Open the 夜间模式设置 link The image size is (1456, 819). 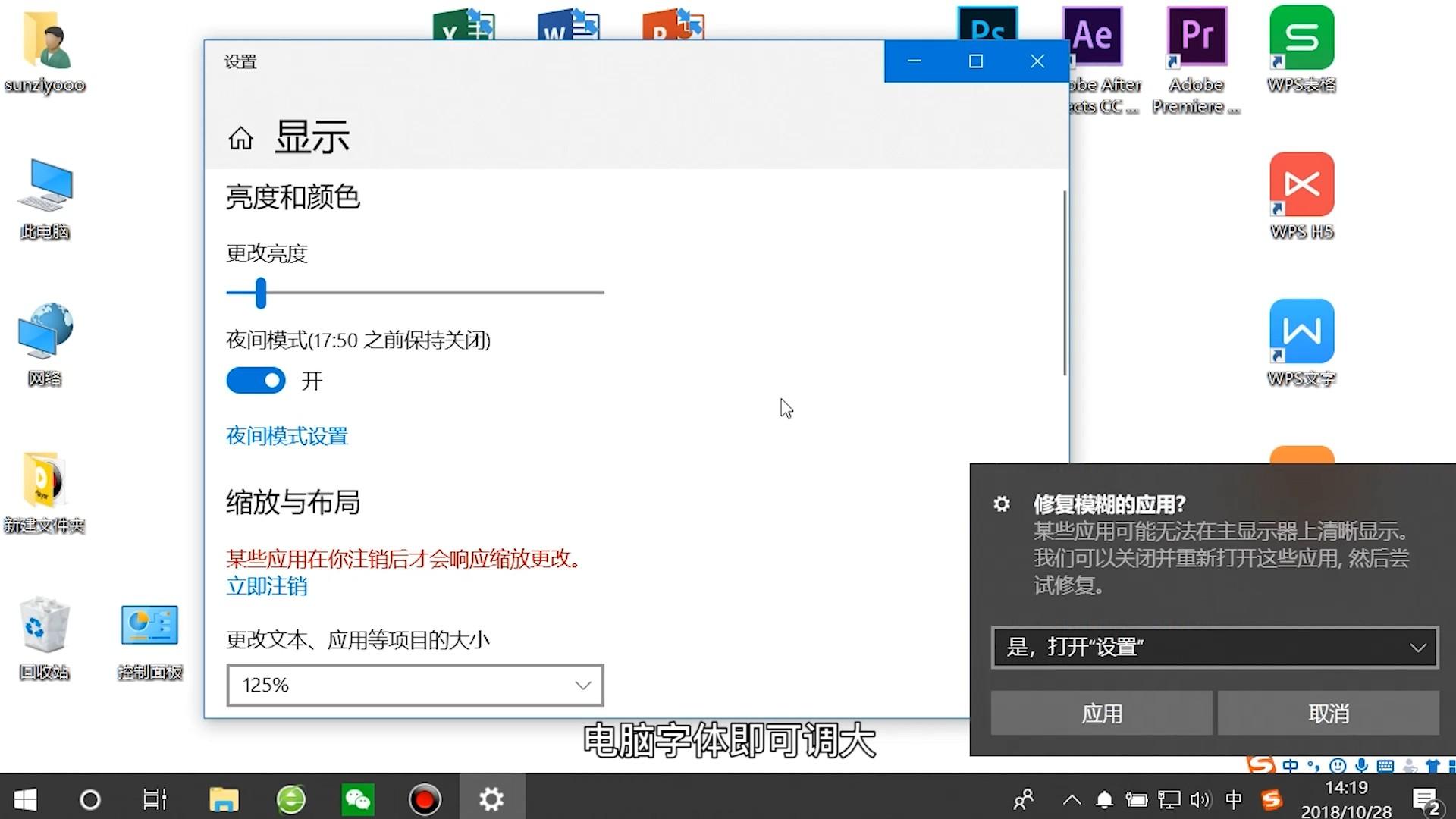tap(287, 436)
